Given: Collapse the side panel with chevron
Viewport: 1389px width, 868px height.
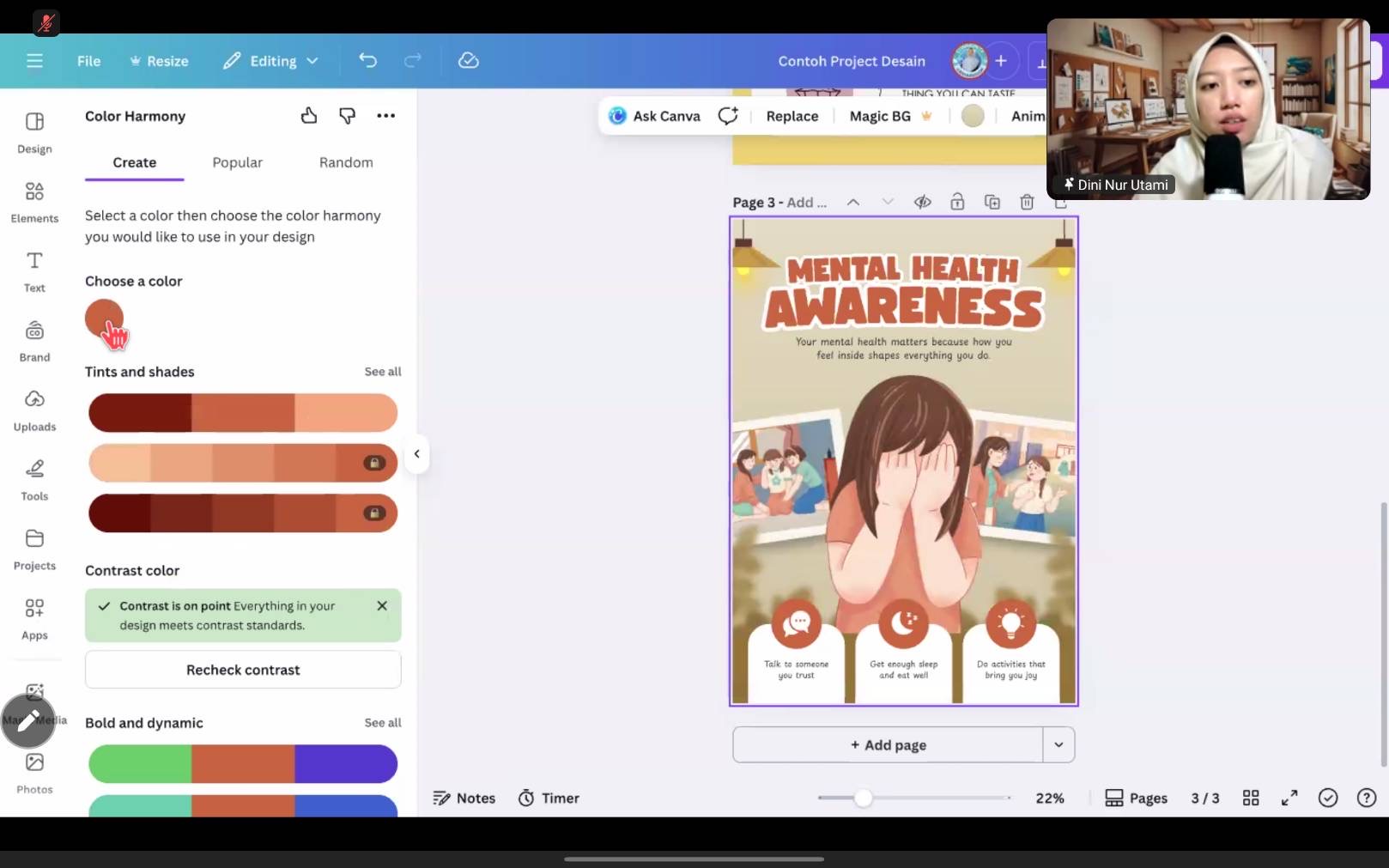Looking at the screenshot, I should [416, 454].
